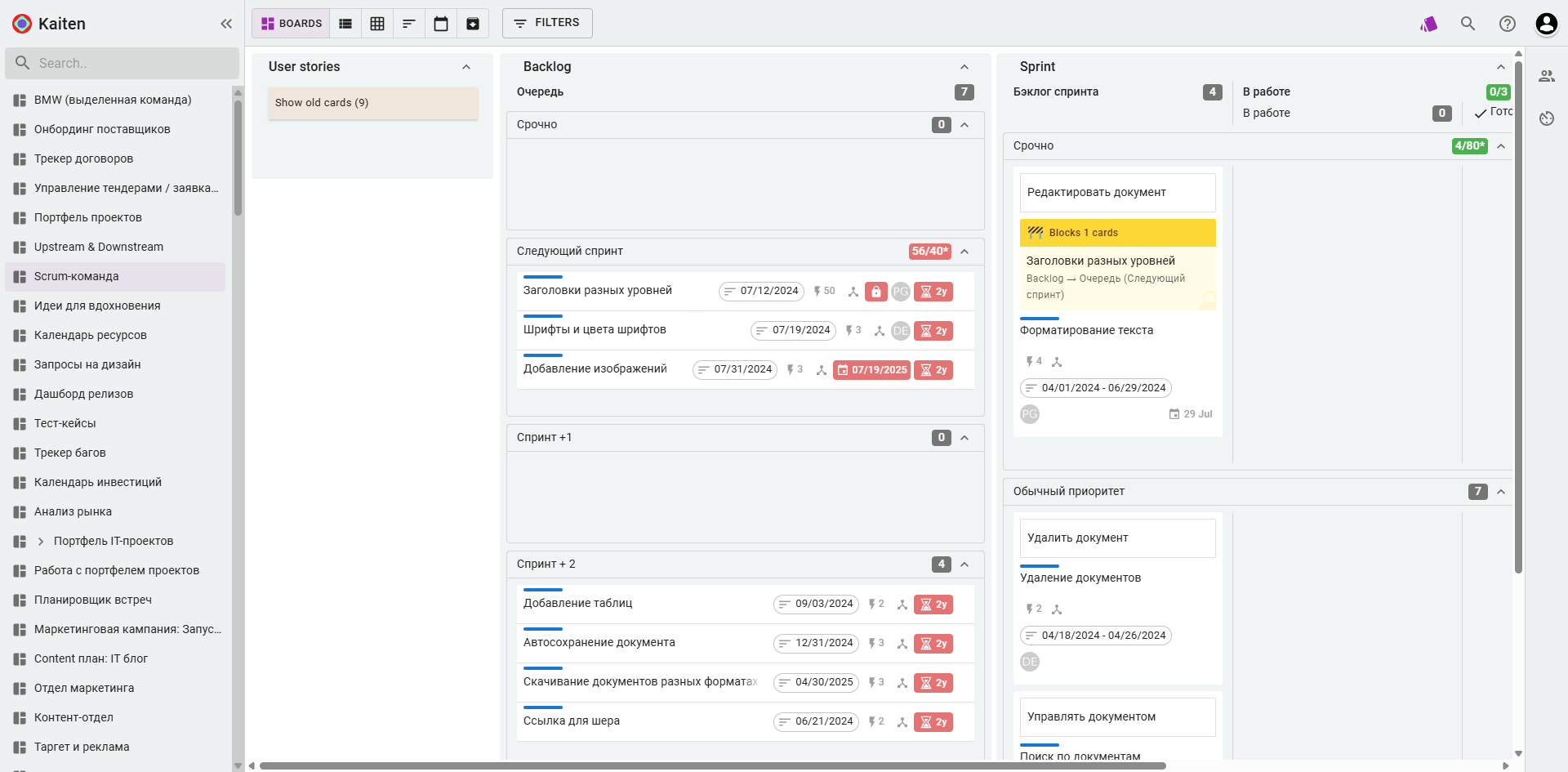Expand the Портфель IT-проектов tree item

pyautogui.click(x=41, y=541)
